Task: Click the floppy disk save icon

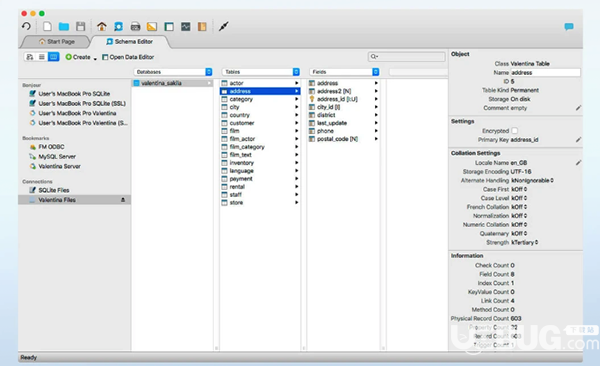Action: point(80,26)
